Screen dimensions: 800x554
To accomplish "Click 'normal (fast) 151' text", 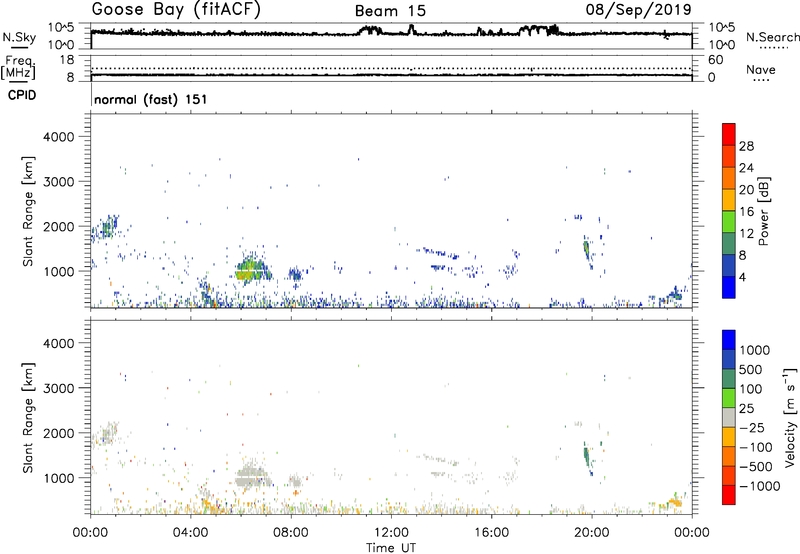I will pos(151,99).
